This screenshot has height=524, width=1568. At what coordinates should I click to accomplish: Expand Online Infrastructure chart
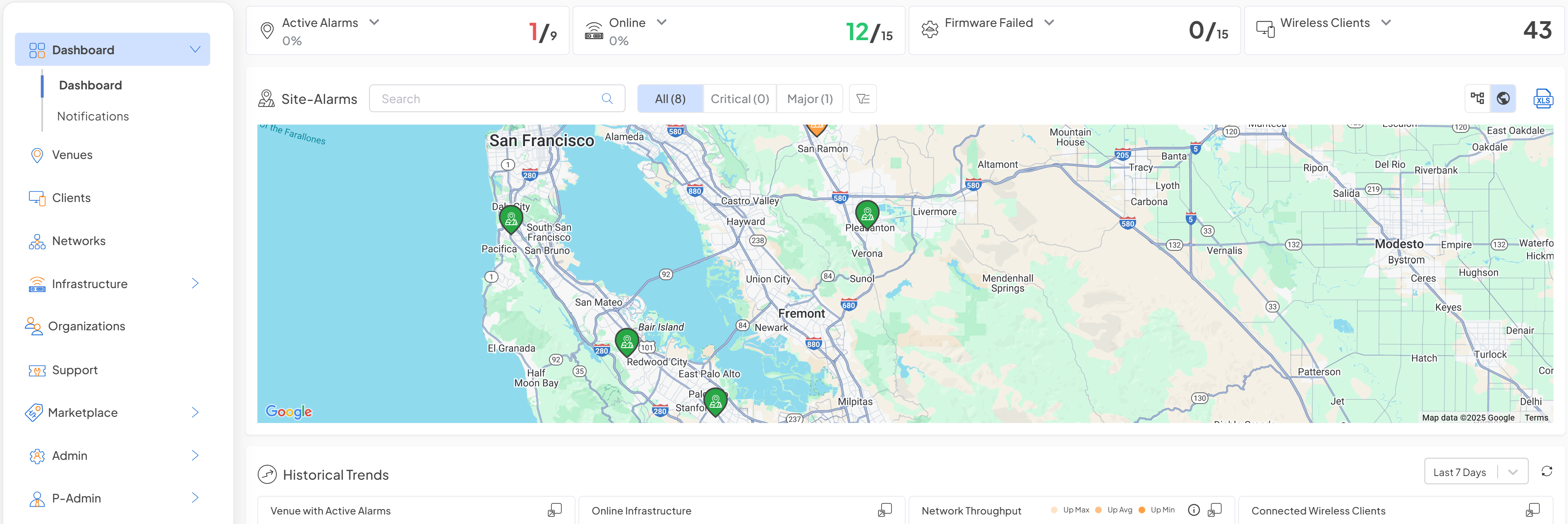point(885,510)
